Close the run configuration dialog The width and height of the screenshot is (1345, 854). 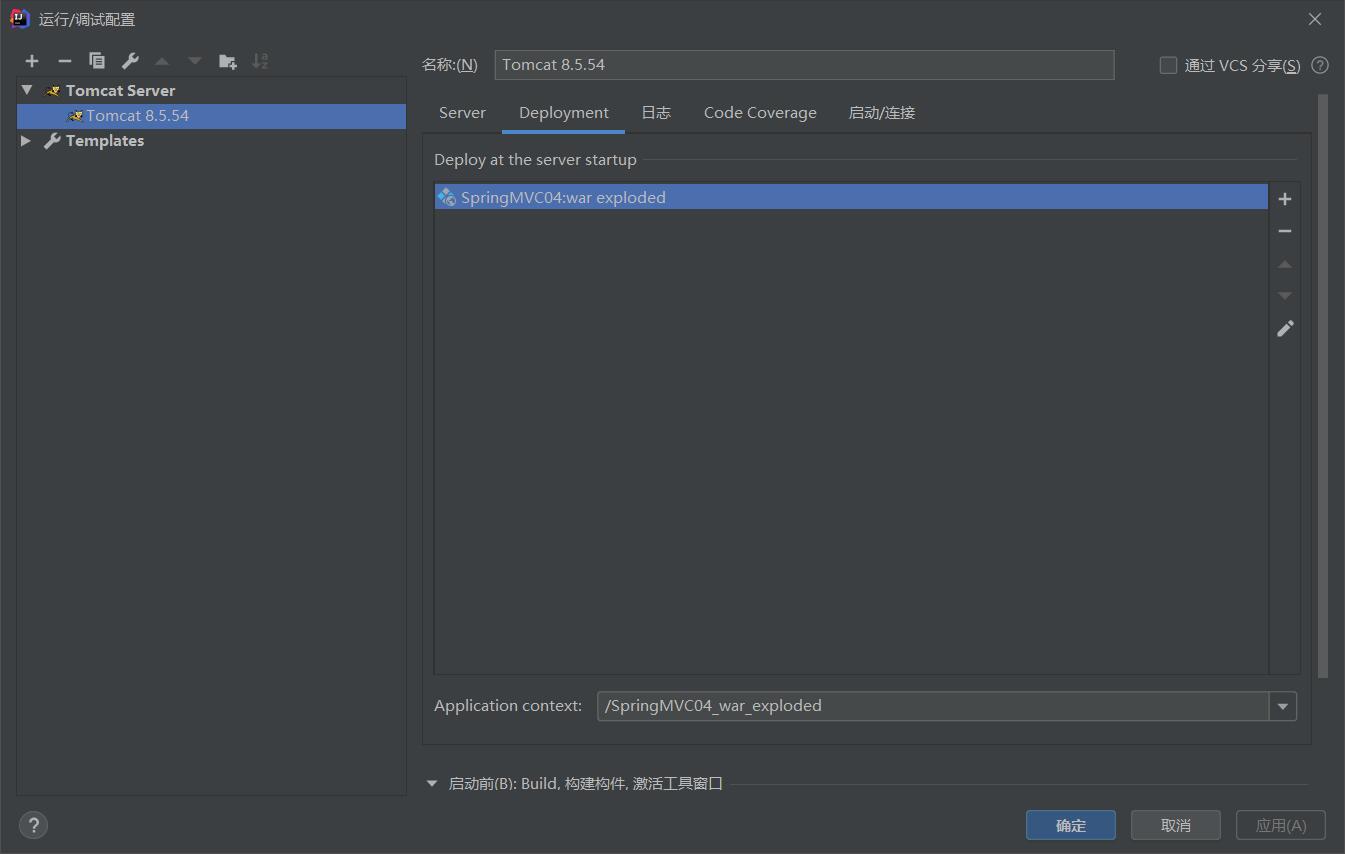[1315, 19]
